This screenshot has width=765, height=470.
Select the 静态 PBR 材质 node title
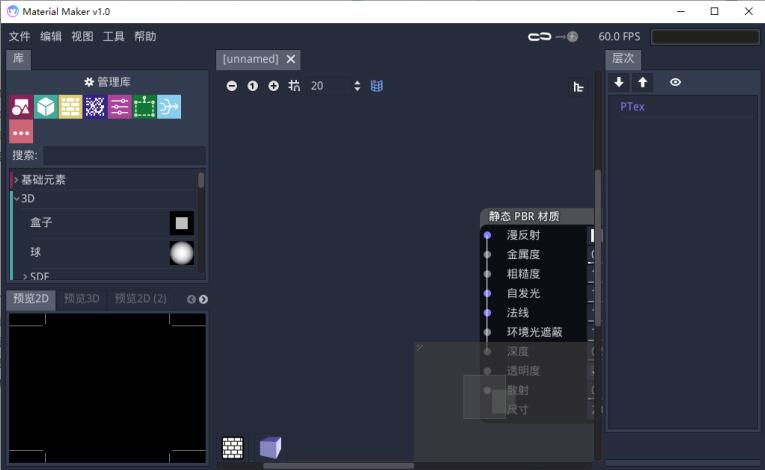click(x=524, y=216)
